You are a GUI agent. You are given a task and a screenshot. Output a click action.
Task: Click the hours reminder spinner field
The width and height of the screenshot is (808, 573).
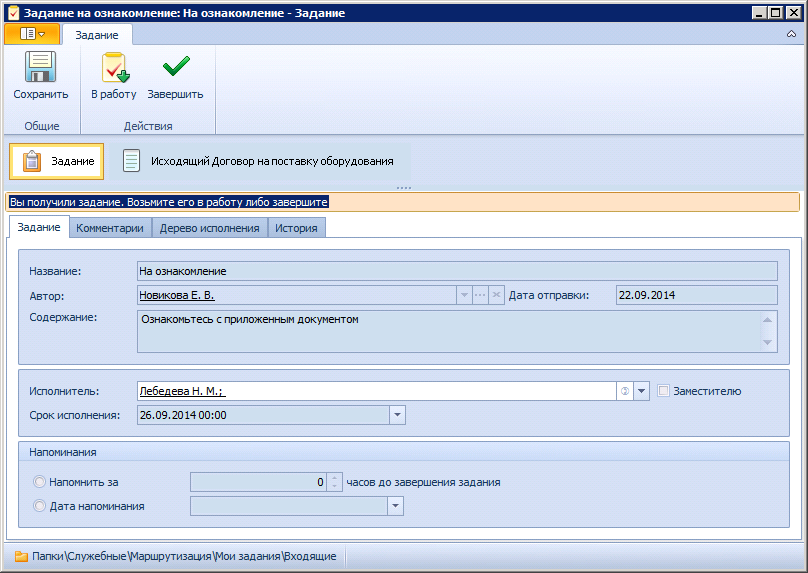pos(258,482)
